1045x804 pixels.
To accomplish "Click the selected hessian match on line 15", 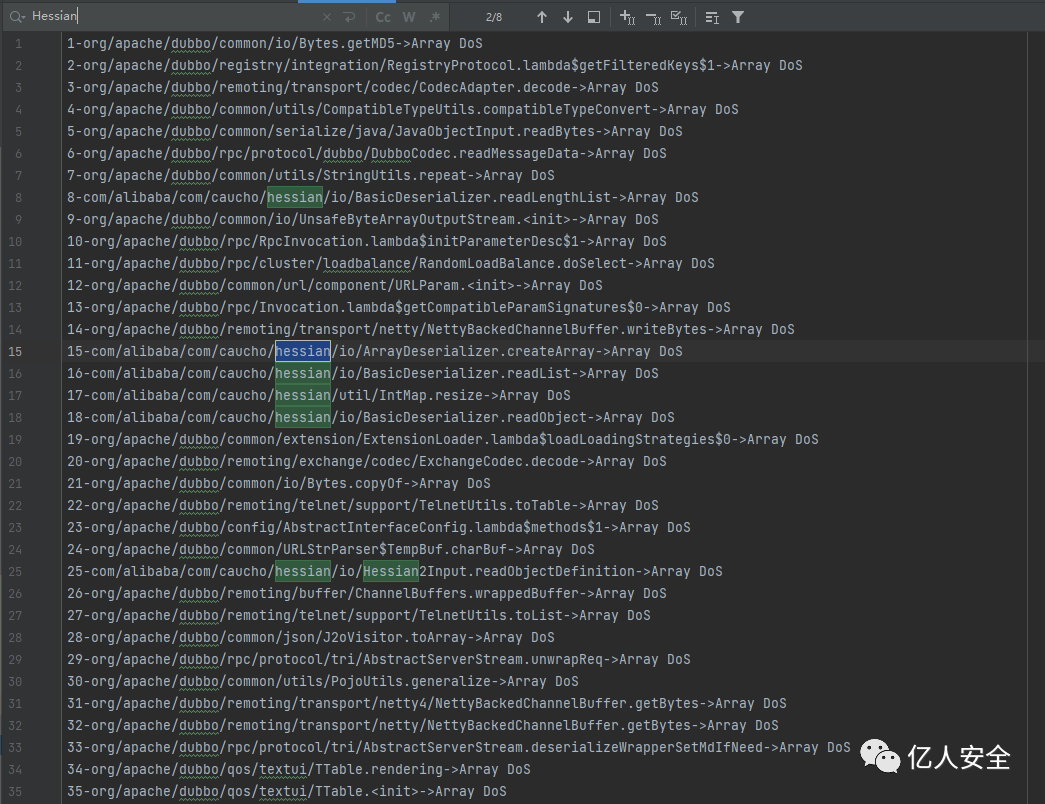I will point(303,351).
